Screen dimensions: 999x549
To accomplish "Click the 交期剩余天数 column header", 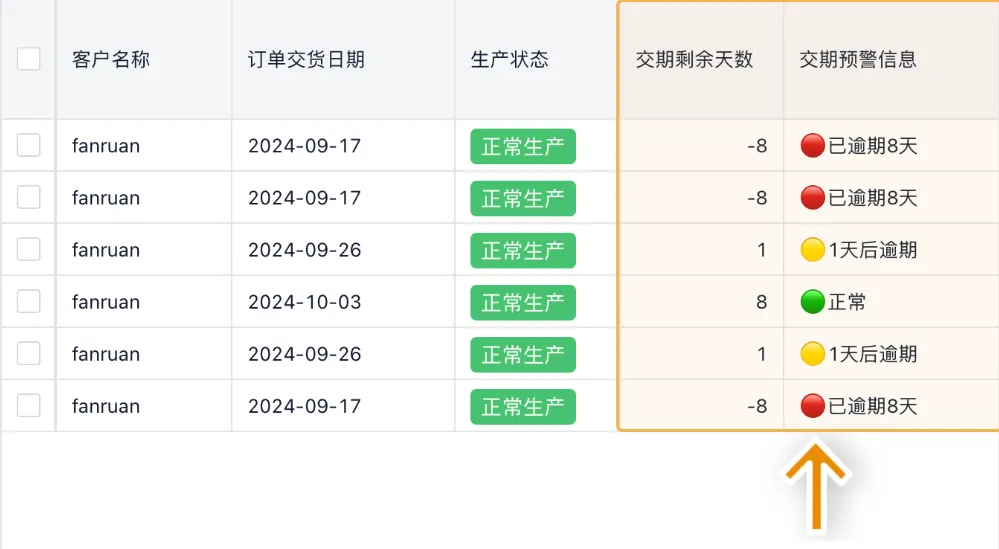I will [694, 60].
